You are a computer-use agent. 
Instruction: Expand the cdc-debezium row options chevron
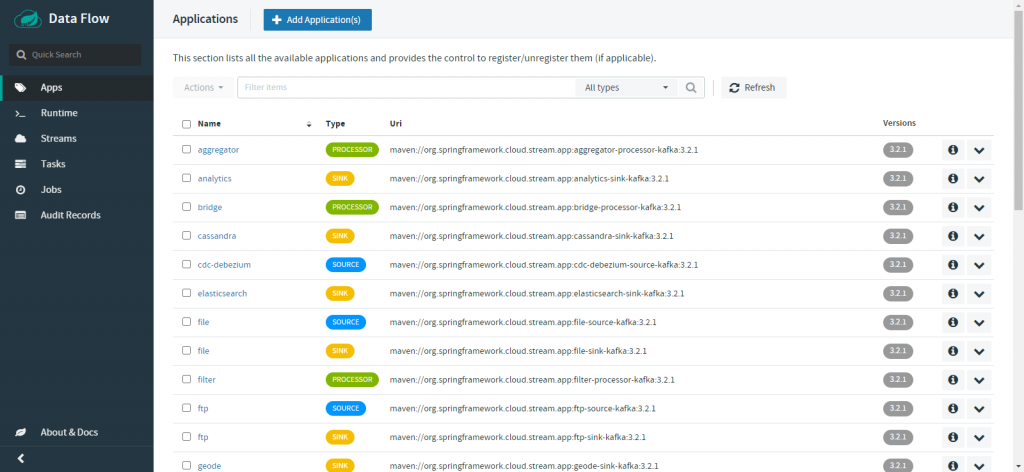tap(979, 264)
